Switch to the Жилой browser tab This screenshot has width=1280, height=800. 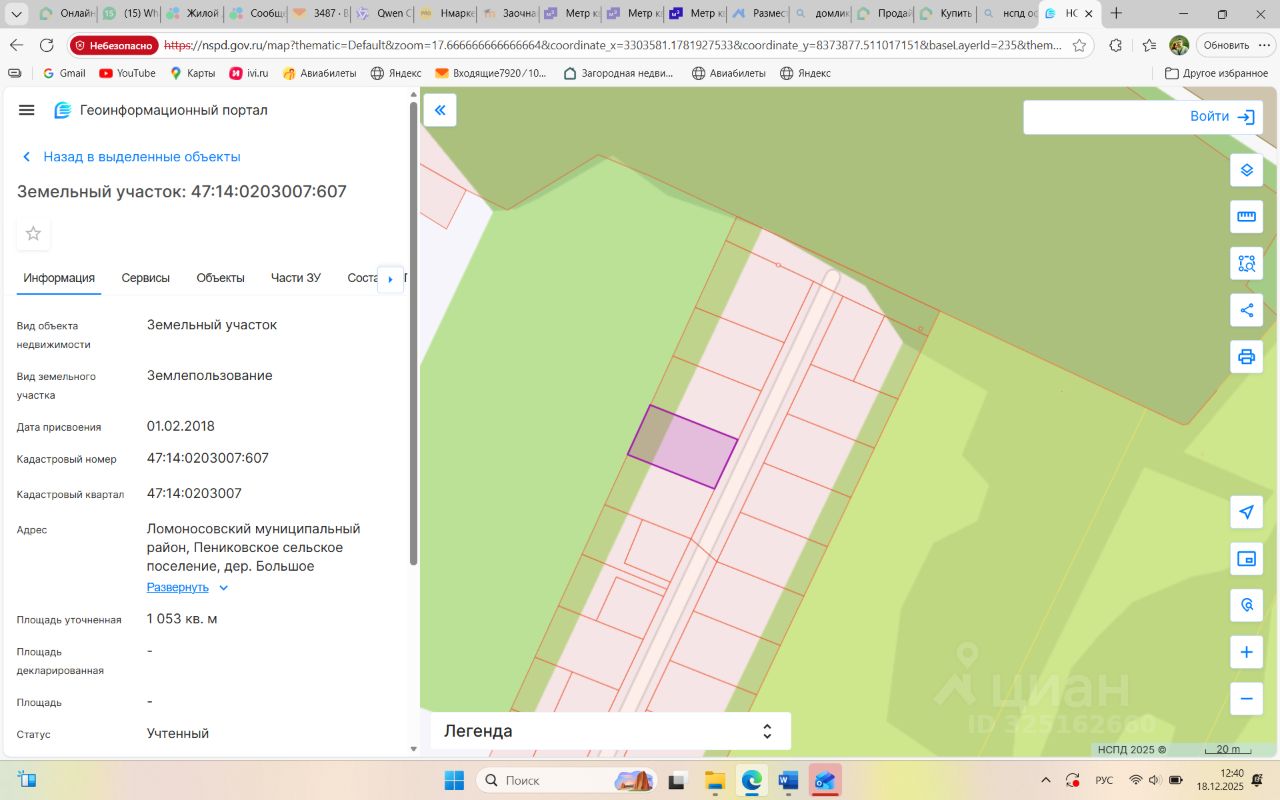coord(191,14)
